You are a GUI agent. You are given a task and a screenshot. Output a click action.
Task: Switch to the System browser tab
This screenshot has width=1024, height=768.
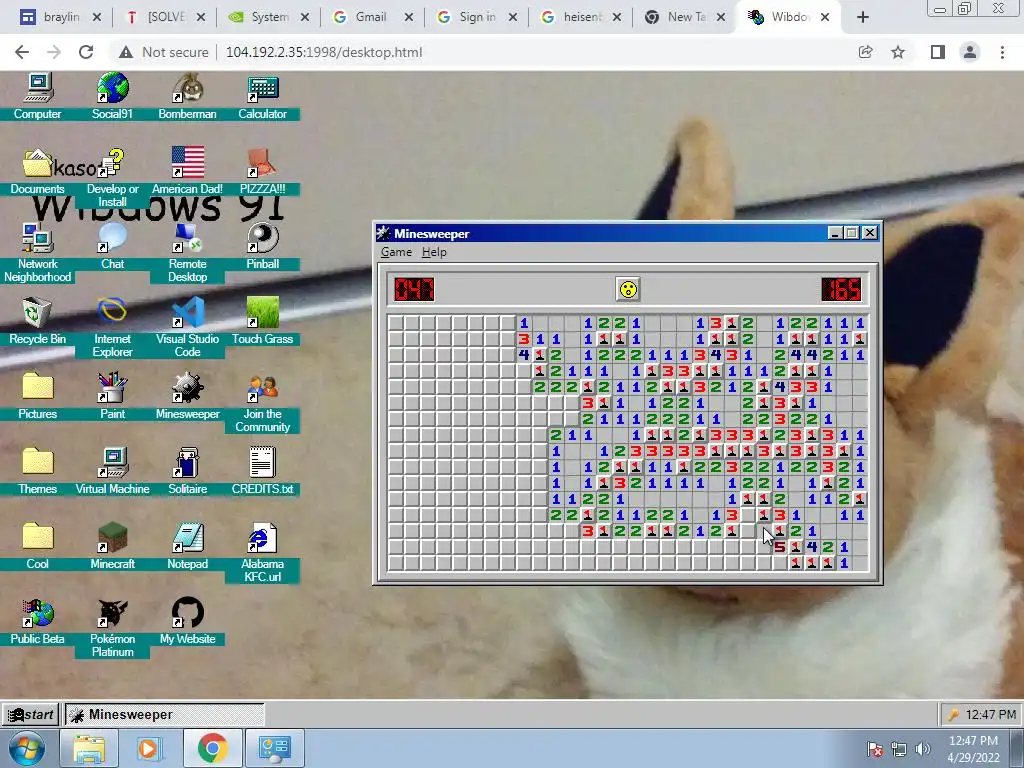tap(268, 17)
